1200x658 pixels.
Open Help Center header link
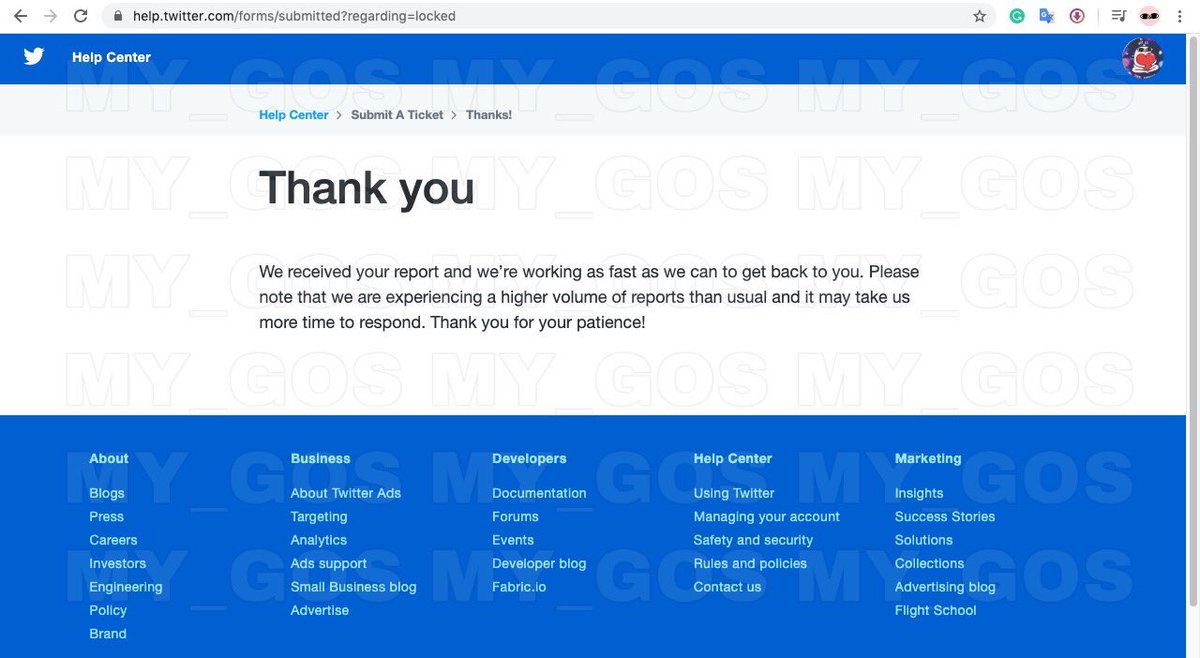coord(111,57)
